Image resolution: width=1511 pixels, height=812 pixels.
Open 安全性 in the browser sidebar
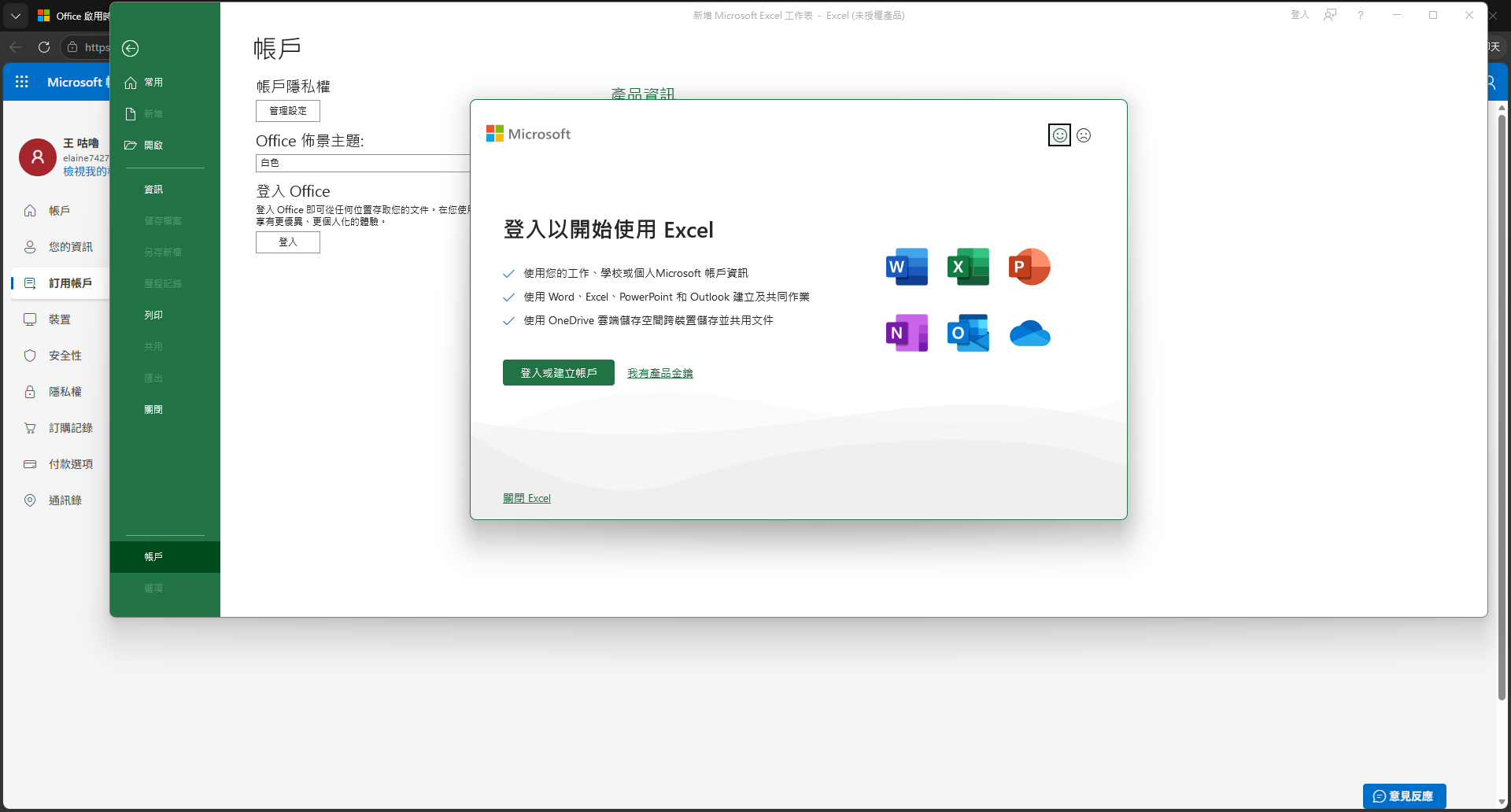[59, 356]
